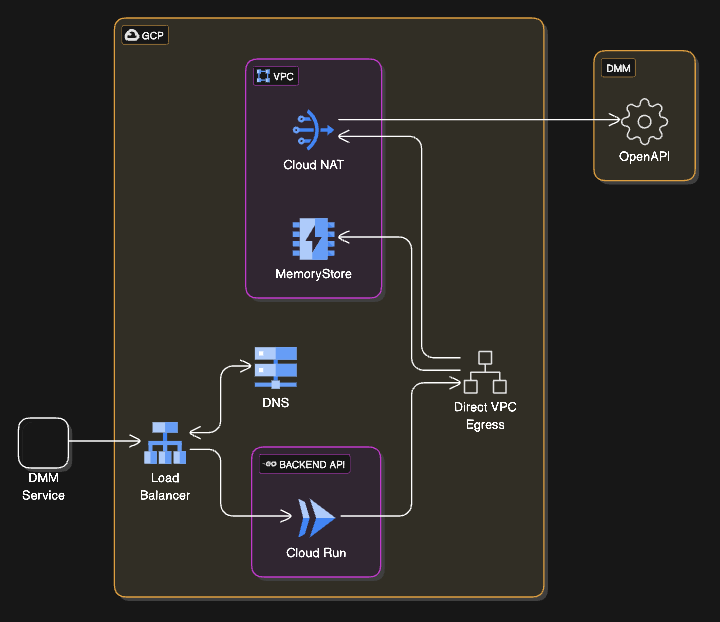Select the Direct VPC Egress network icon
Screen dimensions: 720x622
(485, 372)
